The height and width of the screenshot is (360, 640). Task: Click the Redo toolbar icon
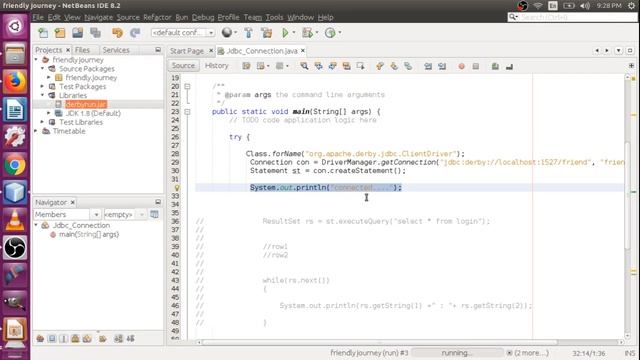[x=135, y=33]
